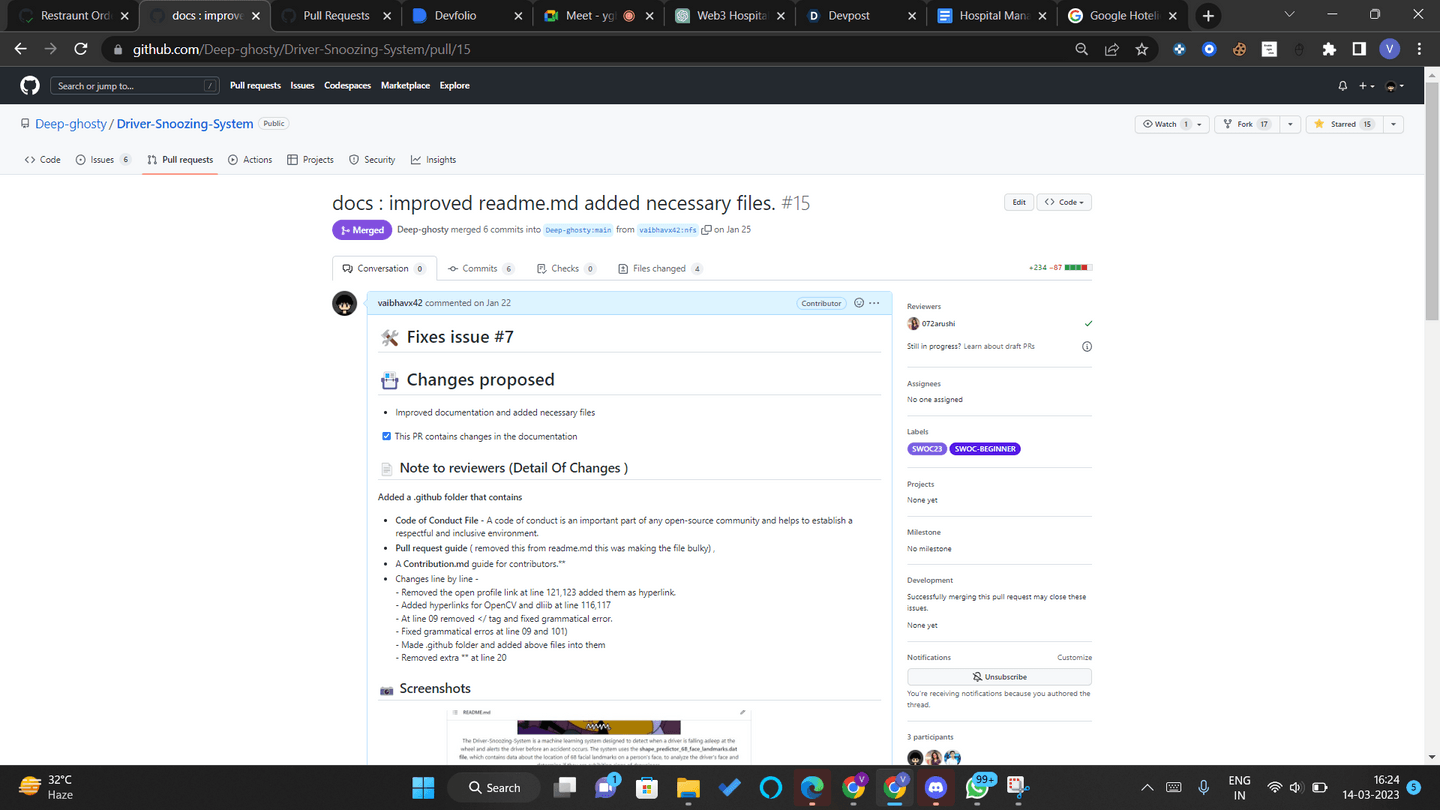
Task: Open Discord from the taskbar
Action: pos(936,788)
